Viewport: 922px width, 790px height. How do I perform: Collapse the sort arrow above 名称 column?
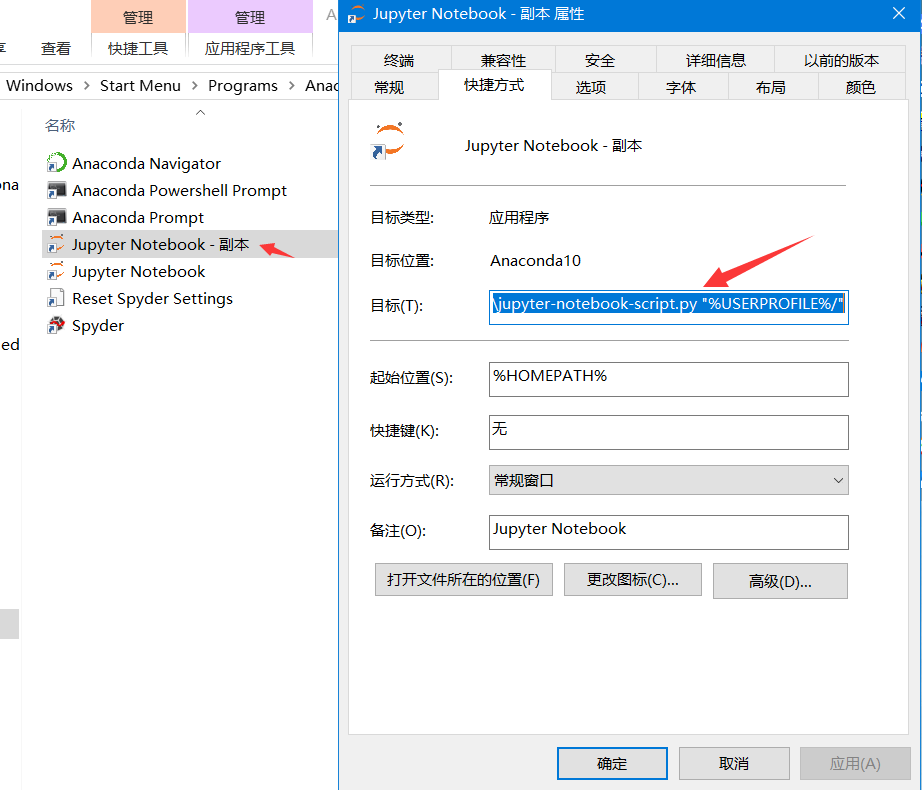(201, 112)
